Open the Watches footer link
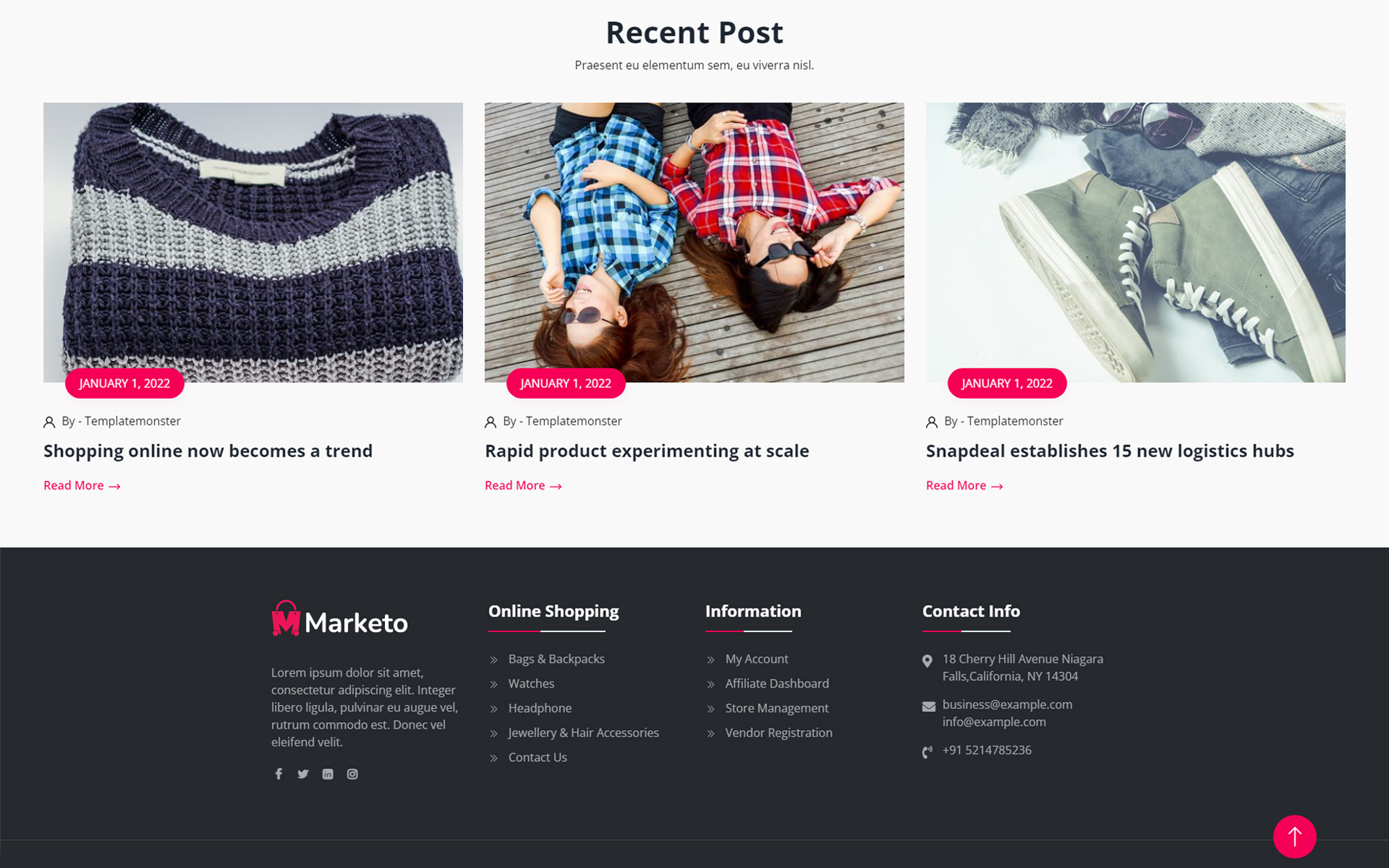 (x=531, y=684)
